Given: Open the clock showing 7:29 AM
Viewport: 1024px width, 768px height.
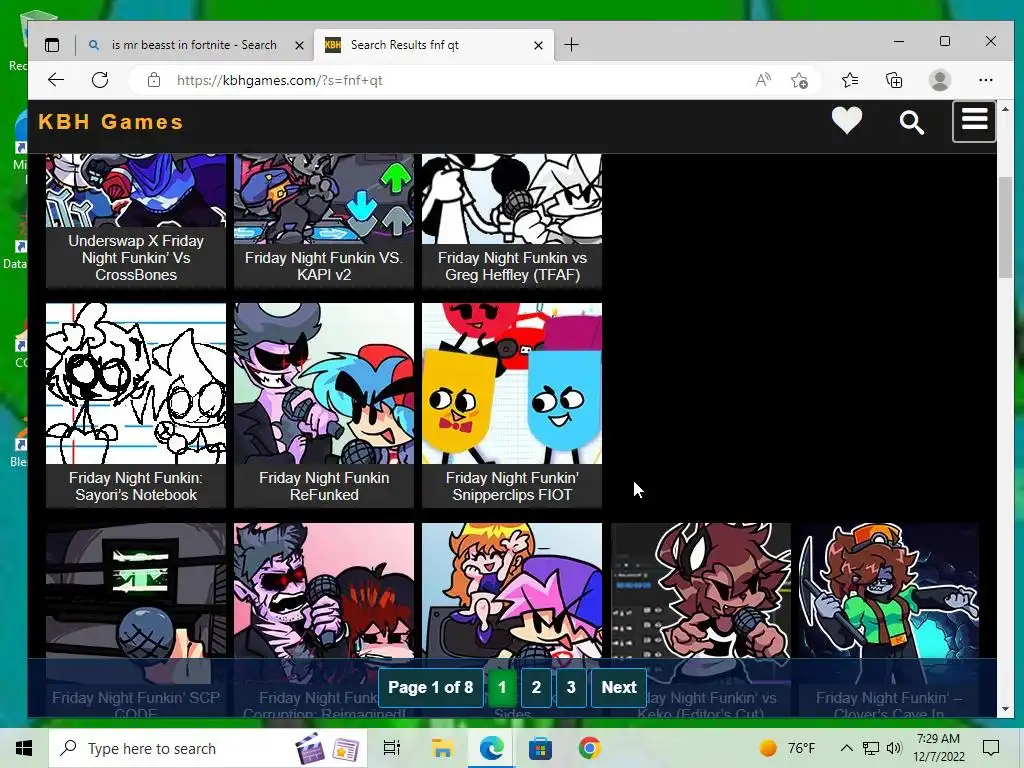Looking at the screenshot, I should 938,748.
